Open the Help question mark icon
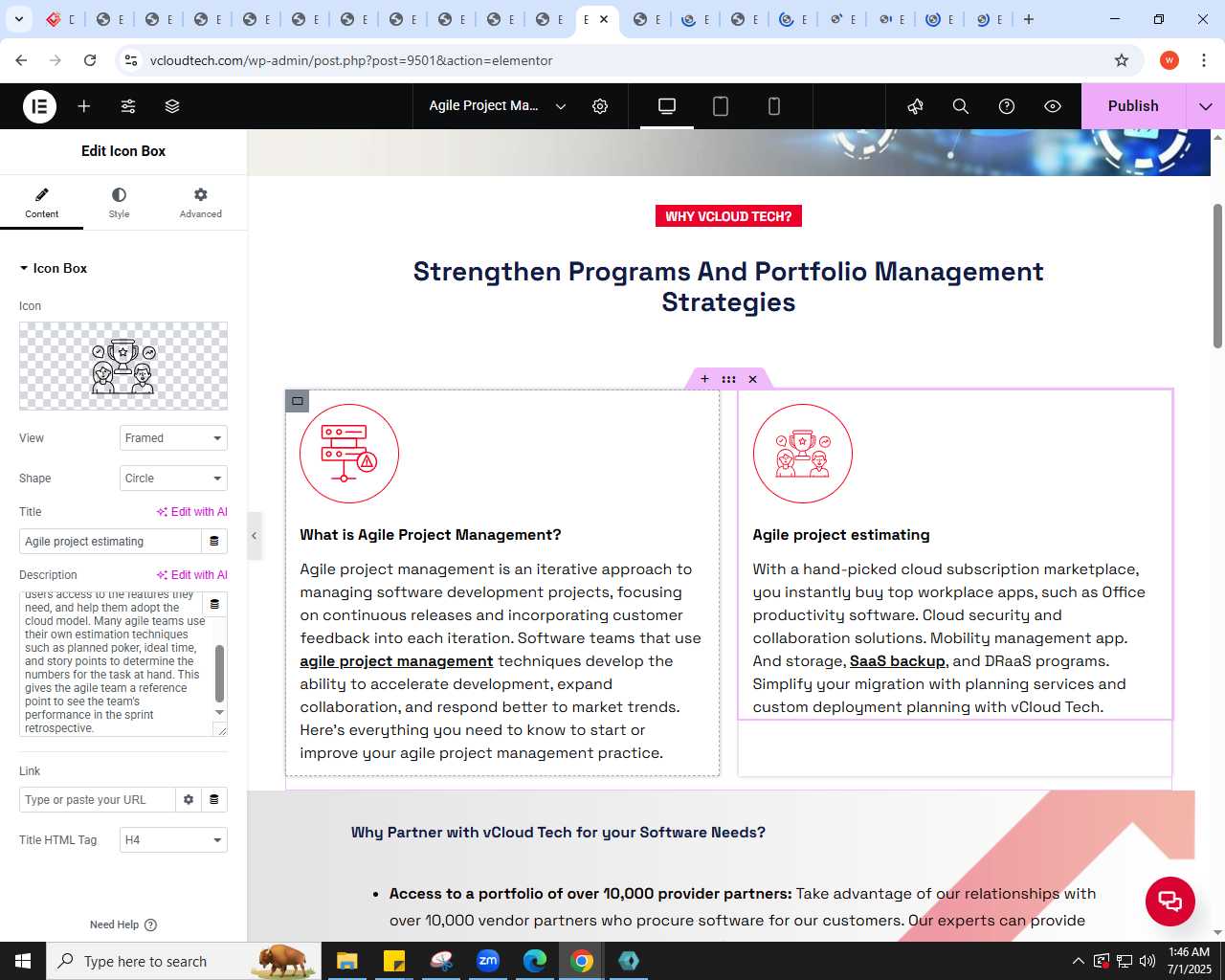The height and width of the screenshot is (980, 1225). pos(1007,106)
